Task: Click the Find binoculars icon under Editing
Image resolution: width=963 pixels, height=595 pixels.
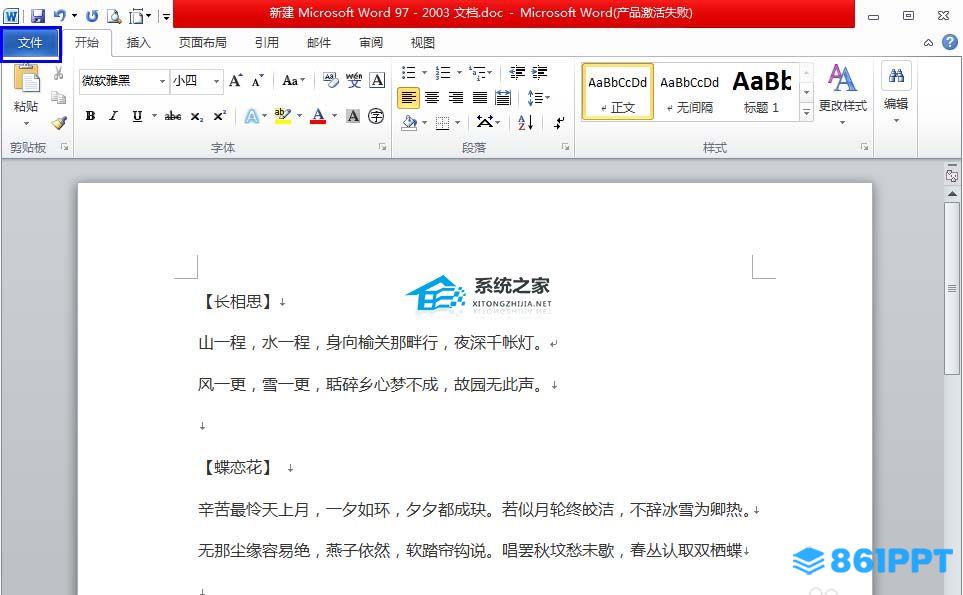Action: (896, 76)
